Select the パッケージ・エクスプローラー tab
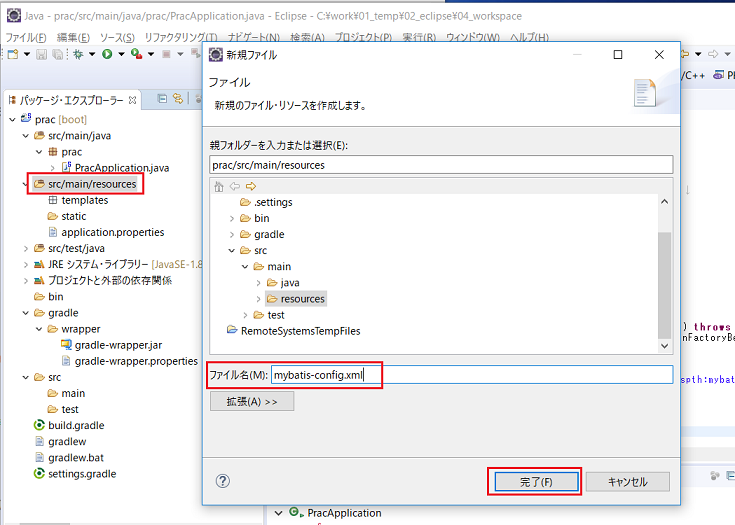Viewport: 735px width, 525px height. (x=71, y=100)
